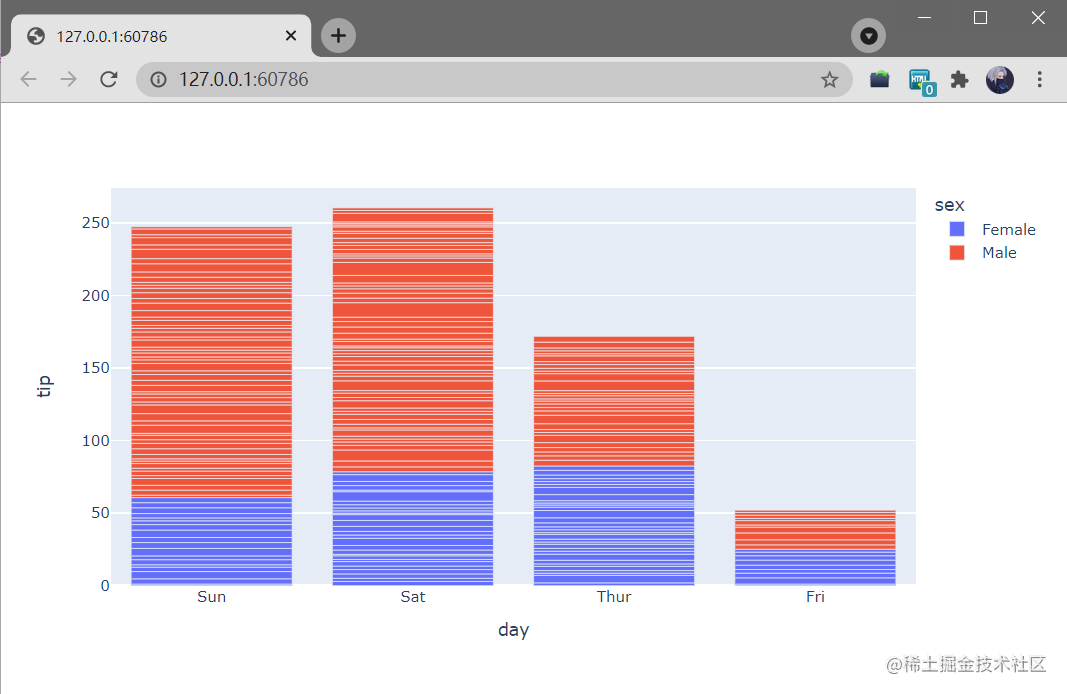Click the Fri x-axis label
Screen dimensions: 1067x694
[815, 597]
